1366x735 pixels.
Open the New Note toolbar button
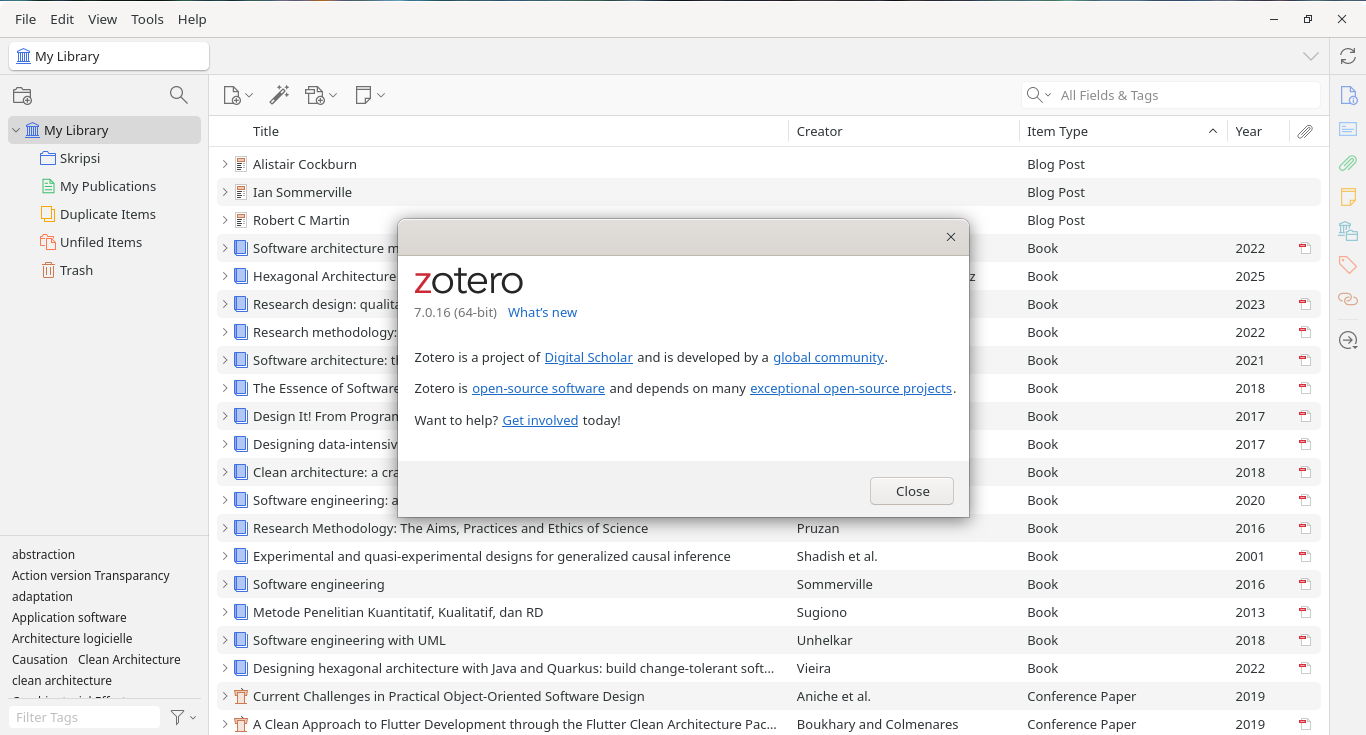370,95
